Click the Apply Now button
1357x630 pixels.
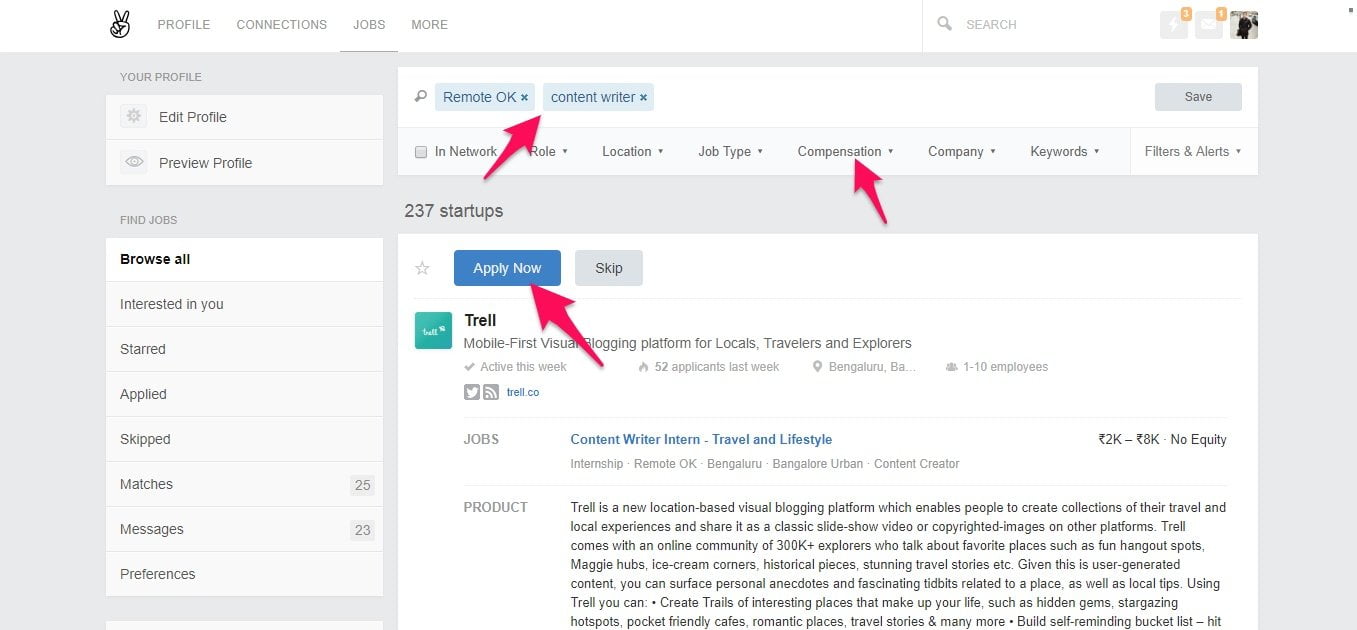coord(507,268)
